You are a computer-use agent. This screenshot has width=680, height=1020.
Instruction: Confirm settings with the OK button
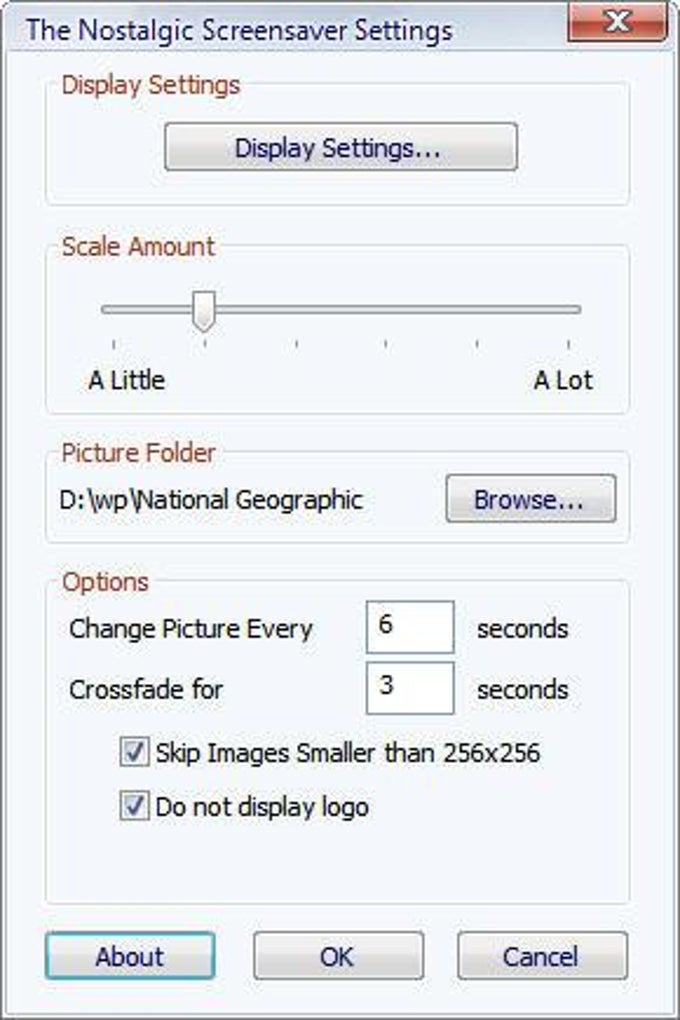tap(337, 956)
